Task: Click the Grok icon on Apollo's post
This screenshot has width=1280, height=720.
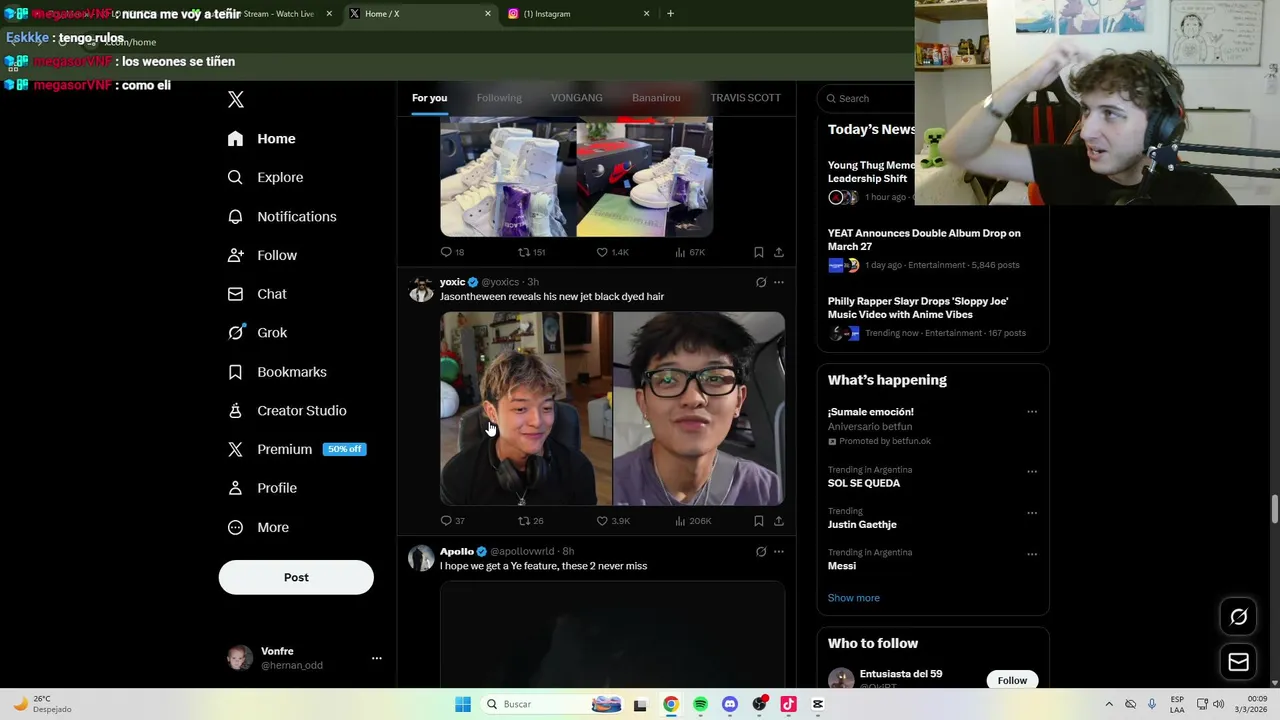Action: click(761, 551)
